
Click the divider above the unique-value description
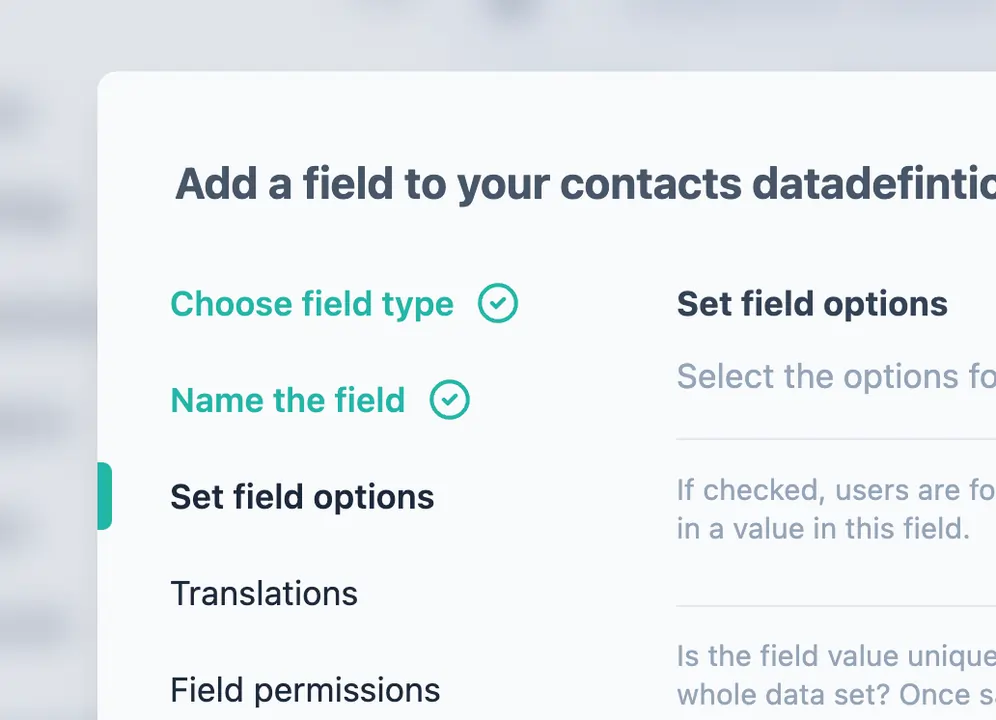(x=835, y=606)
